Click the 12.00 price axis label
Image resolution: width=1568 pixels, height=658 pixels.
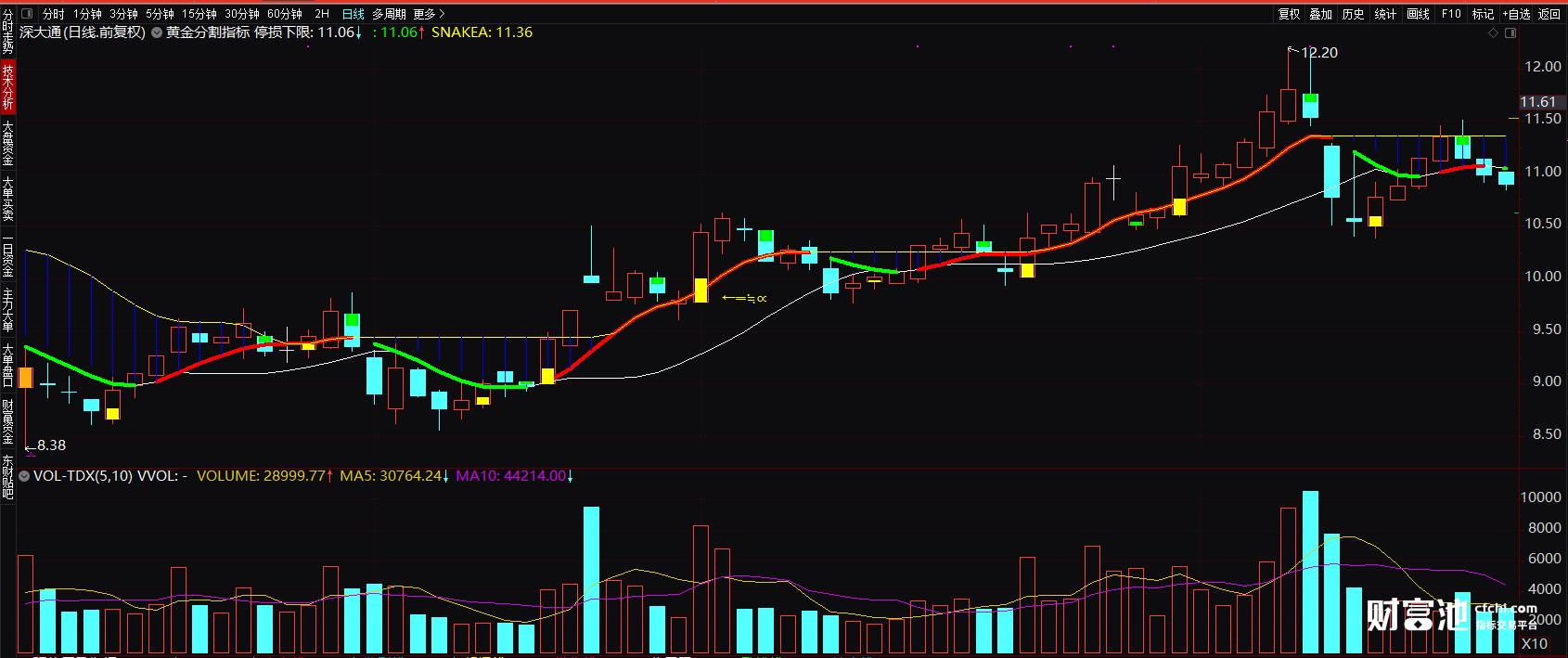pos(1543,67)
